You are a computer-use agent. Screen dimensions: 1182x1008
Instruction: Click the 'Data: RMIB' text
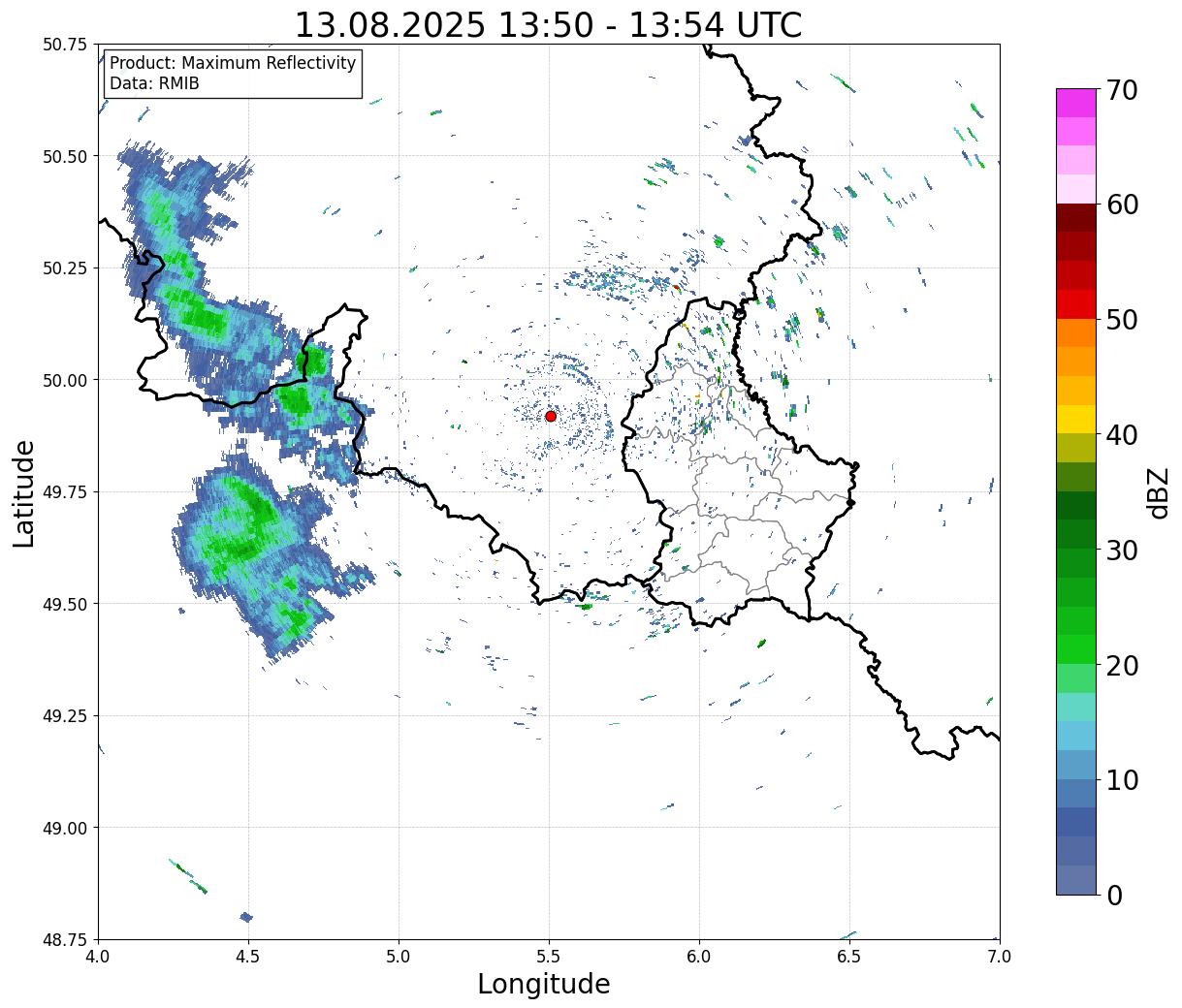154,83
